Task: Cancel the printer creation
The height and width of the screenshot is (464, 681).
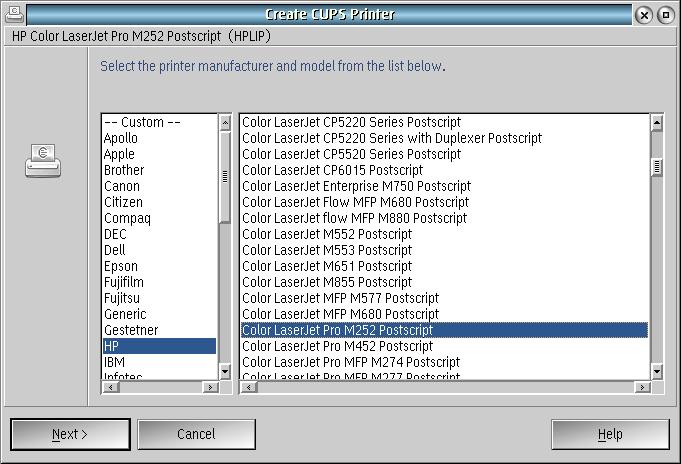Action: 196,434
